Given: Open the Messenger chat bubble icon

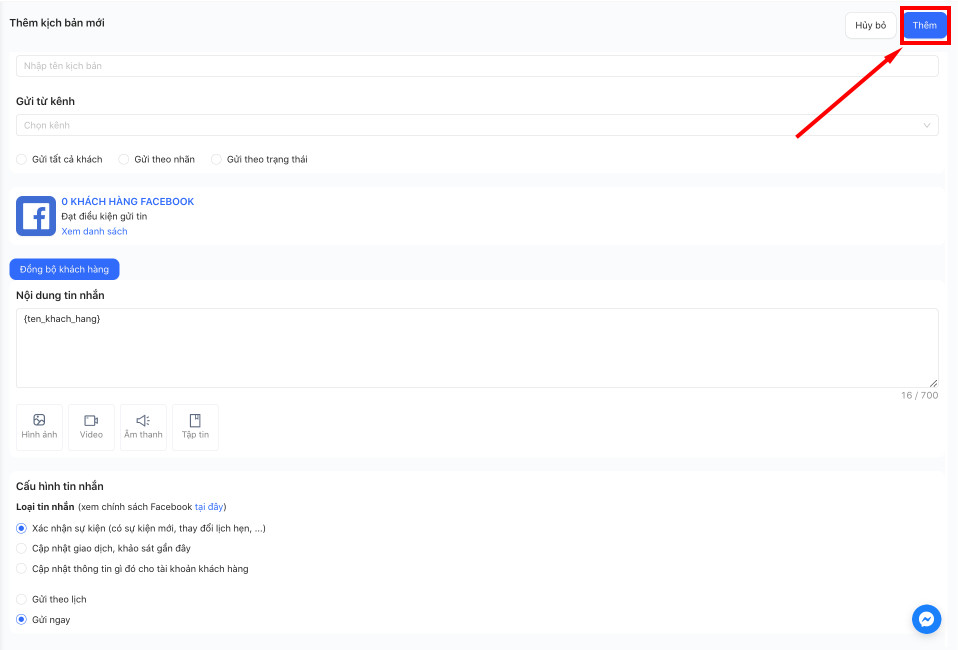Looking at the screenshot, I should pos(926,619).
